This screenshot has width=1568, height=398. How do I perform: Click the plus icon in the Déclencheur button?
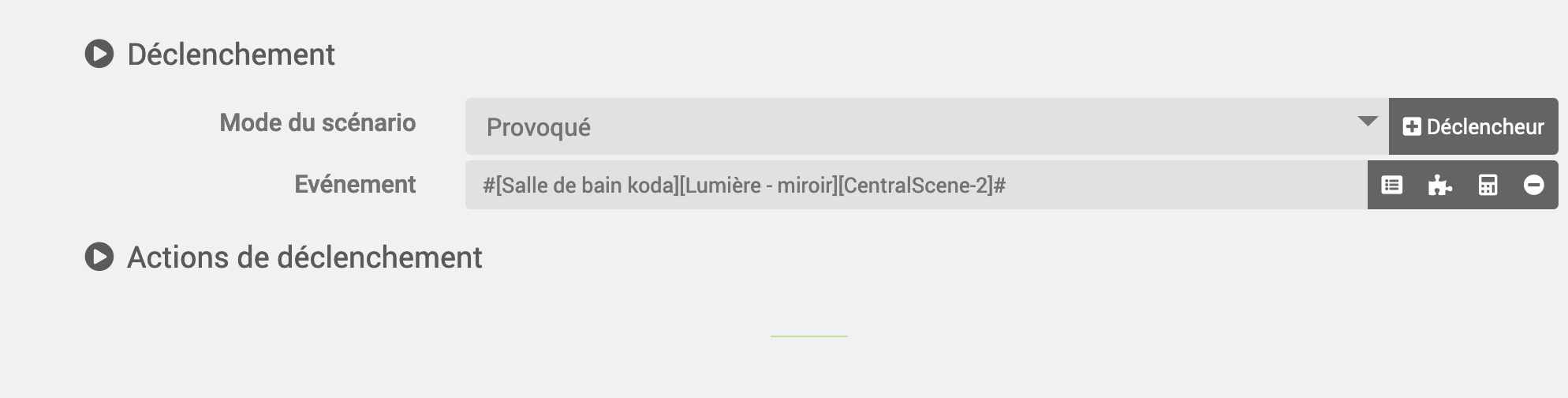(x=1412, y=126)
